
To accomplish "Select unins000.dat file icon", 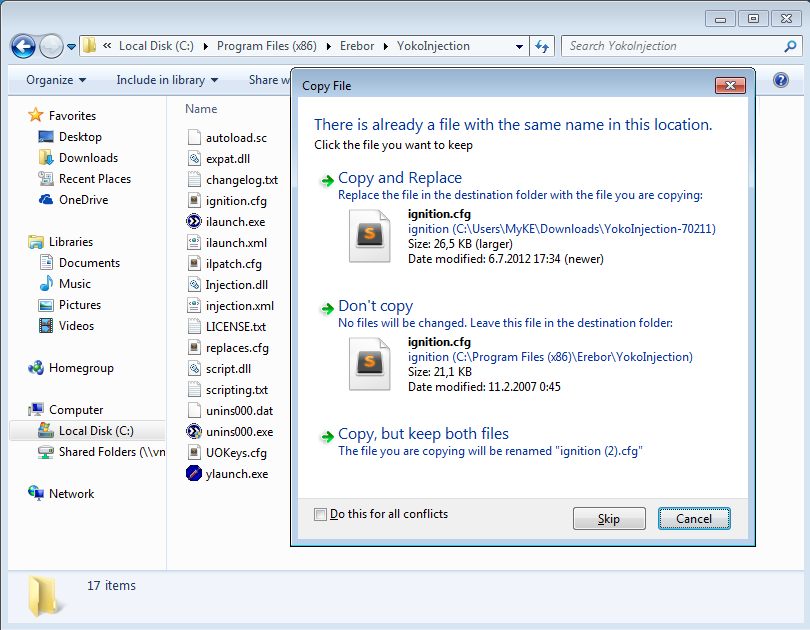I will coord(194,411).
